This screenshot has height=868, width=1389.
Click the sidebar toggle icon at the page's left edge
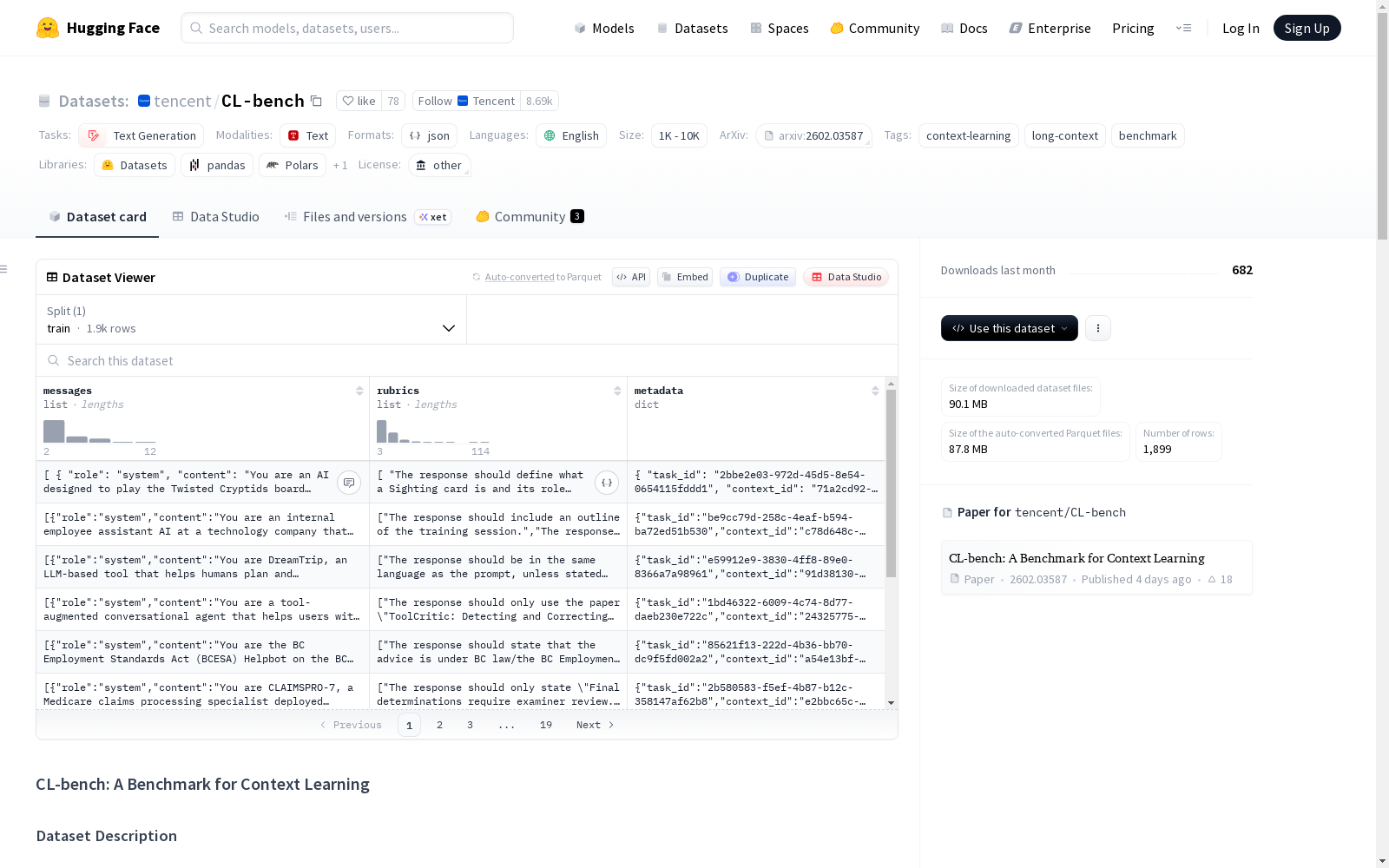point(4,269)
